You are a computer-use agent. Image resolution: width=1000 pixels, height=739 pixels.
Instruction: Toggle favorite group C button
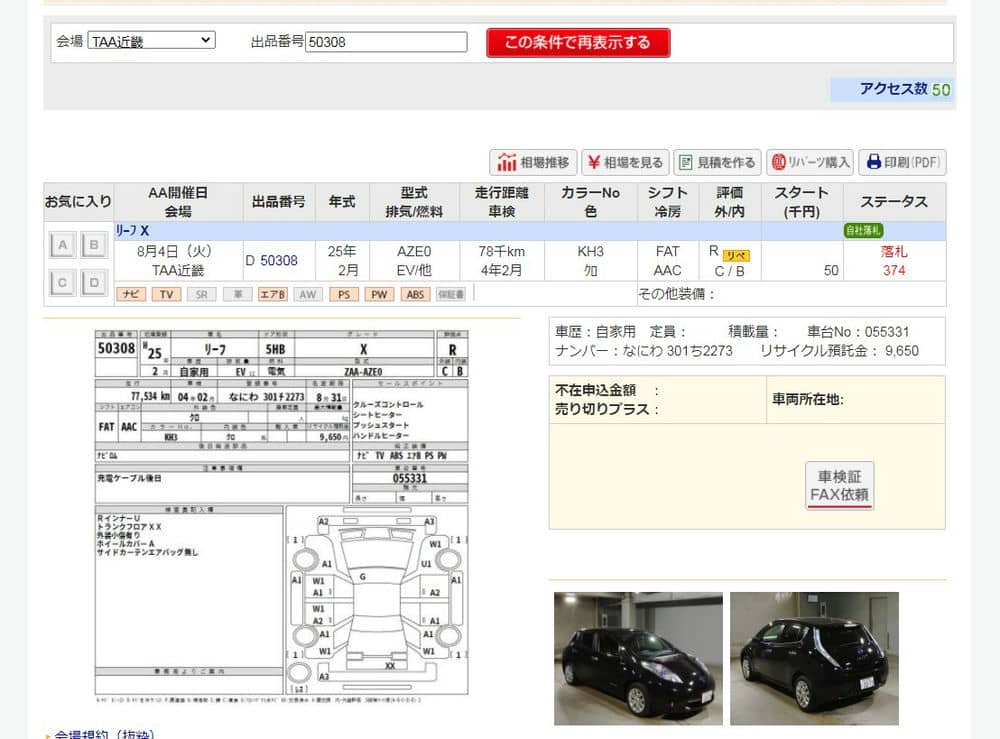(63, 283)
